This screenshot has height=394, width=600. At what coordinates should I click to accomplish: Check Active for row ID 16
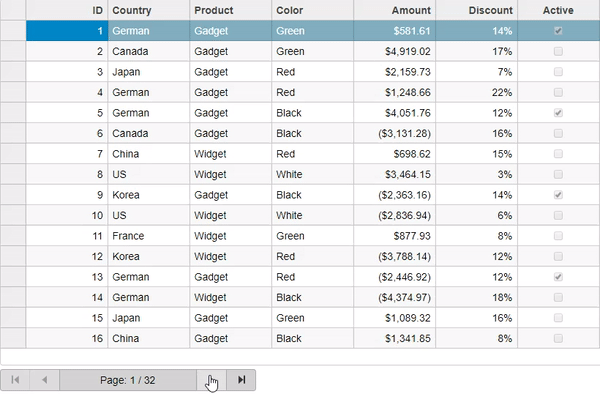point(558,338)
